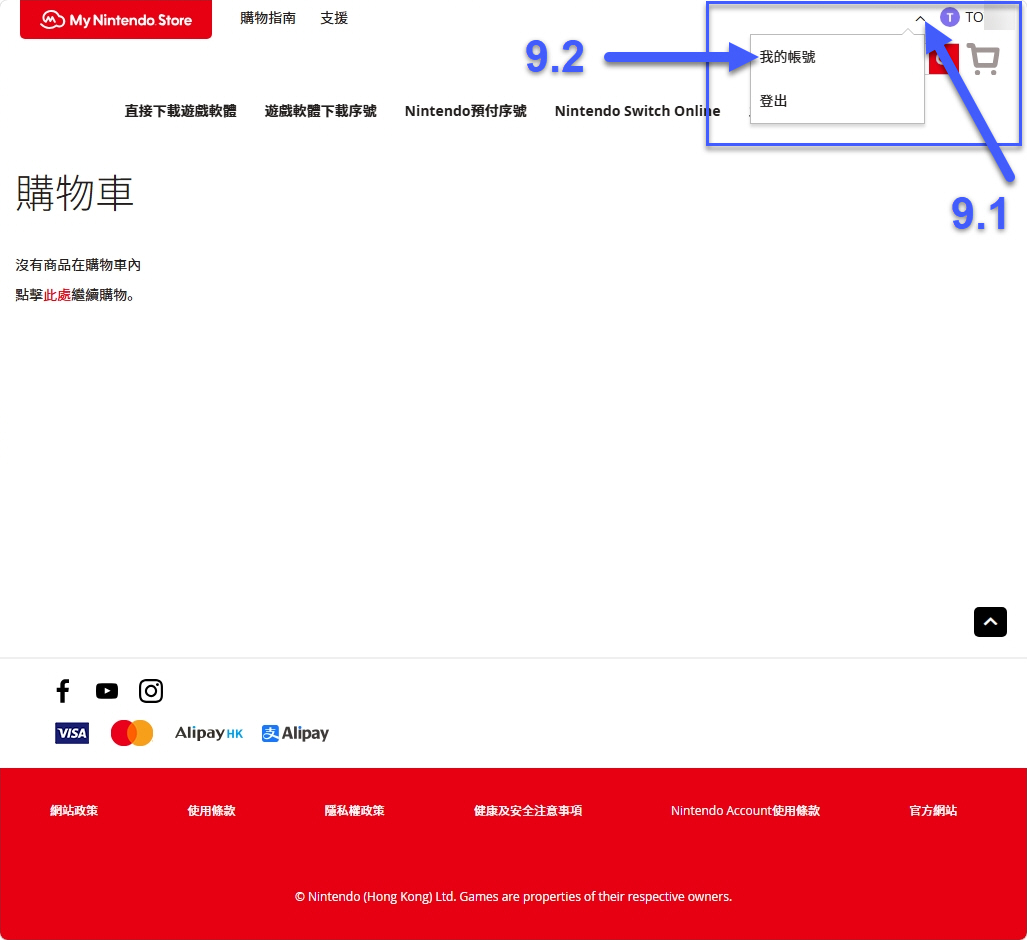This screenshot has height=940, width=1027.
Task: Visit Nintendo's Facebook page icon
Action: click(63, 691)
